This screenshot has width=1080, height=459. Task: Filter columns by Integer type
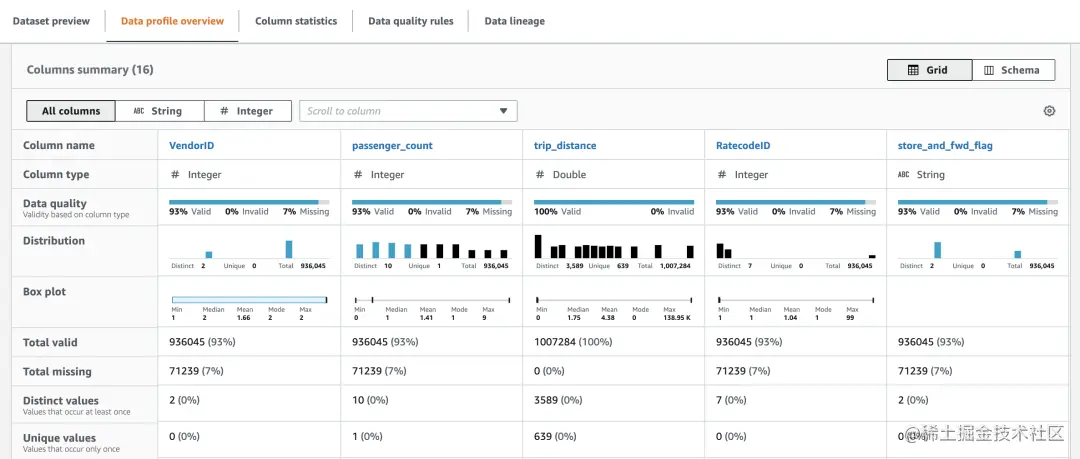pos(248,111)
